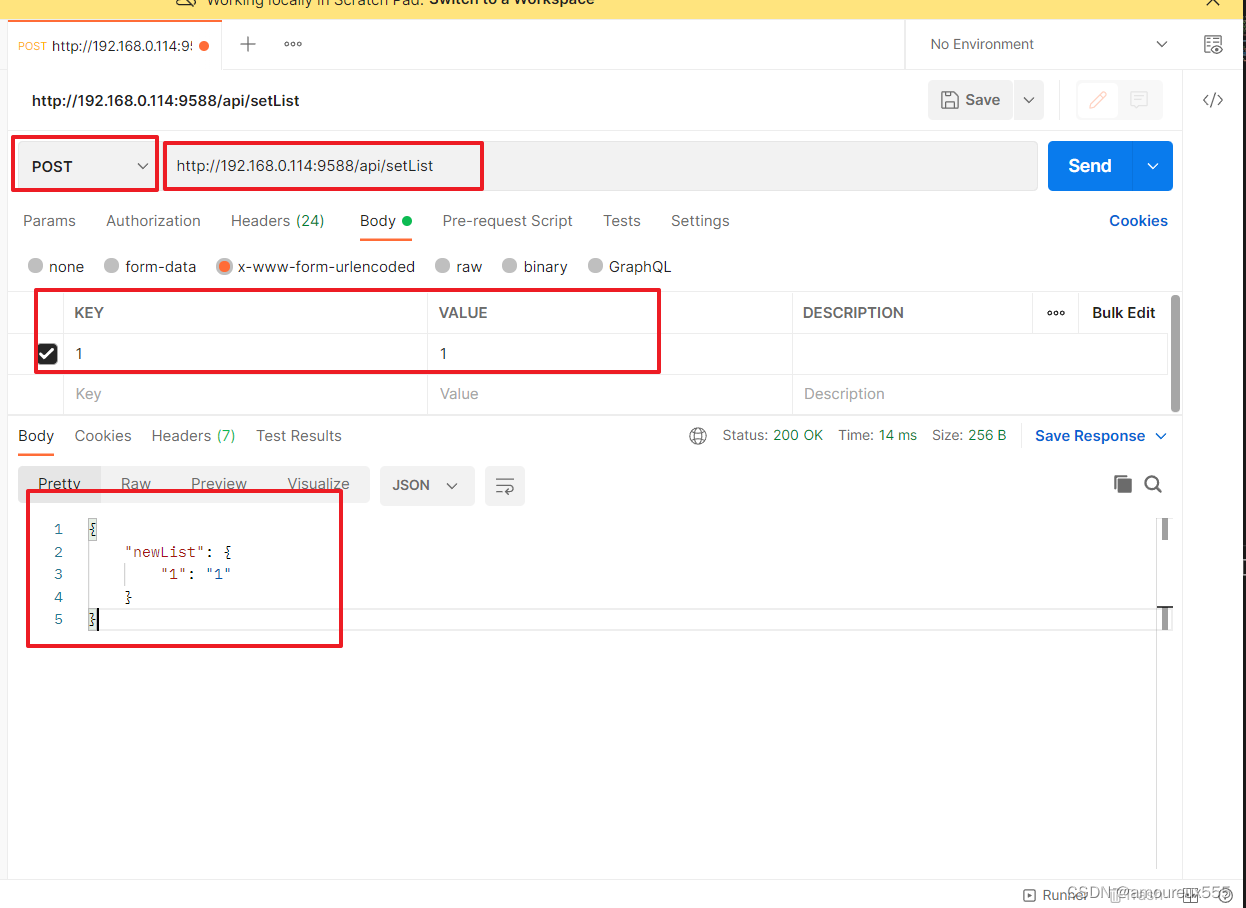Open Bulk Edit for the body parameters

click(1123, 312)
